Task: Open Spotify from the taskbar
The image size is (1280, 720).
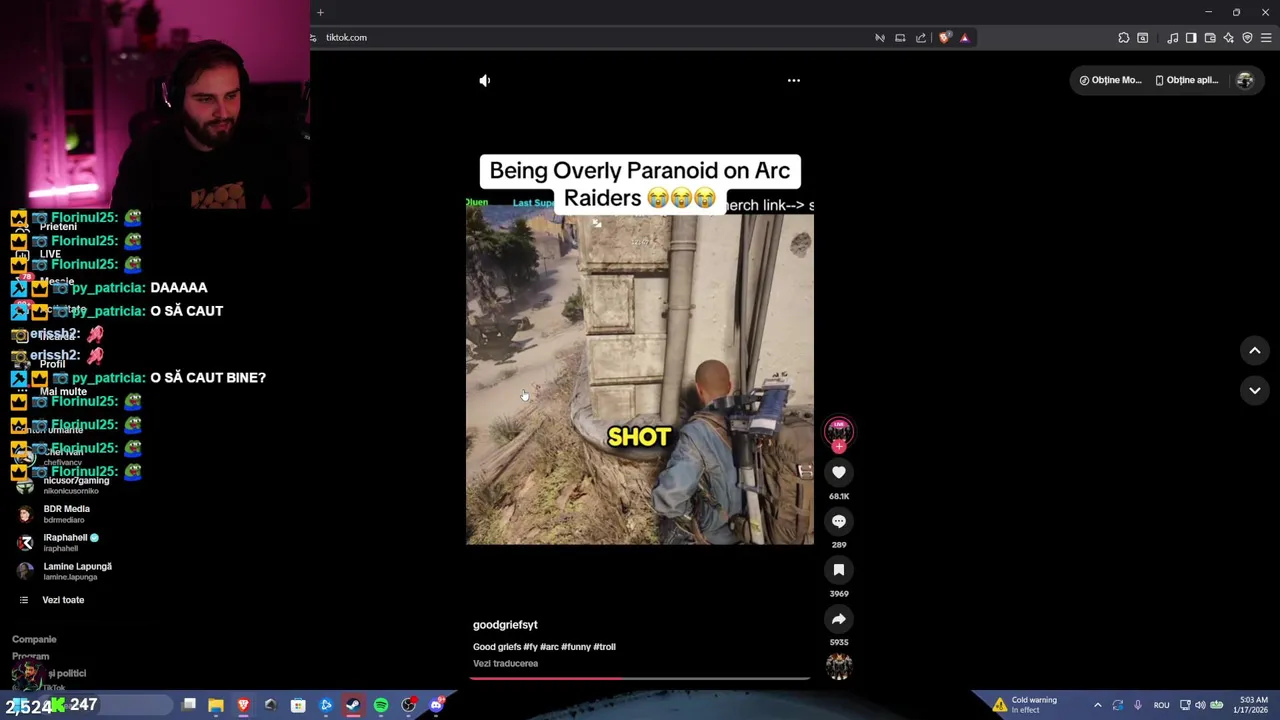Action: (381, 705)
